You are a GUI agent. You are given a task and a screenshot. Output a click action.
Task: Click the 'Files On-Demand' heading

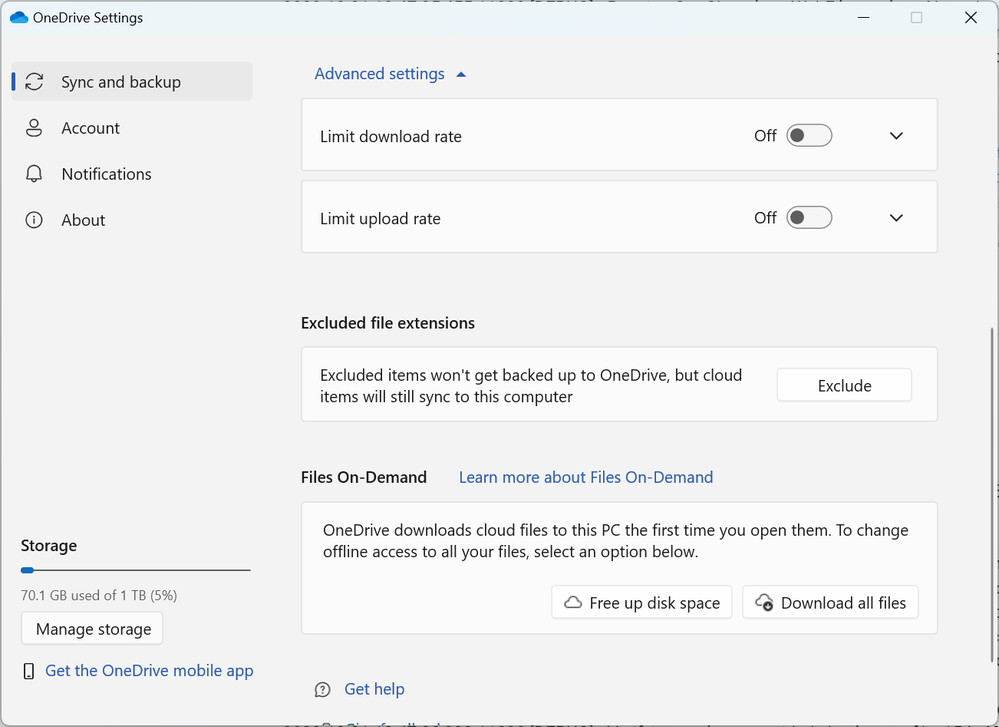(364, 477)
